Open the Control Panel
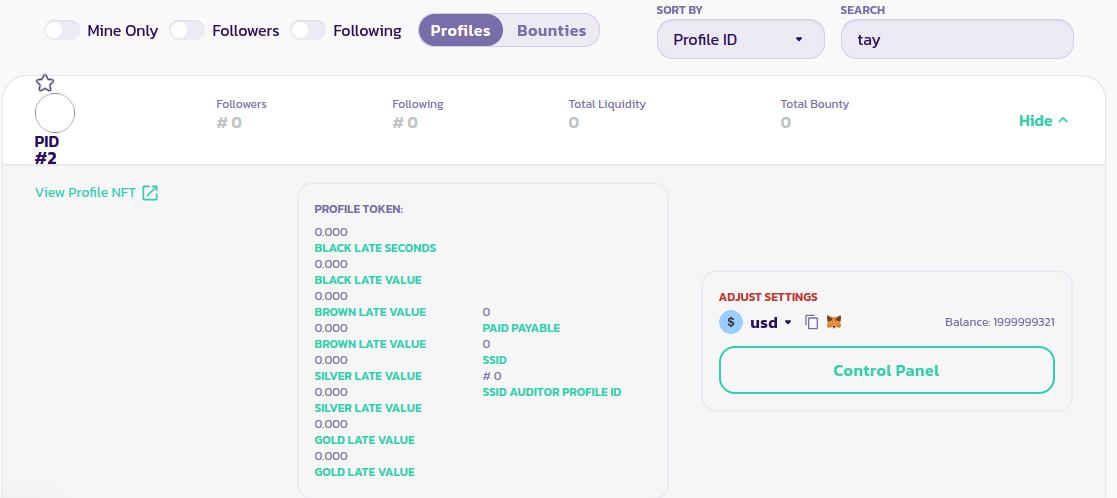The height and width of the screenshot is (498, 1117). (886, 371)
